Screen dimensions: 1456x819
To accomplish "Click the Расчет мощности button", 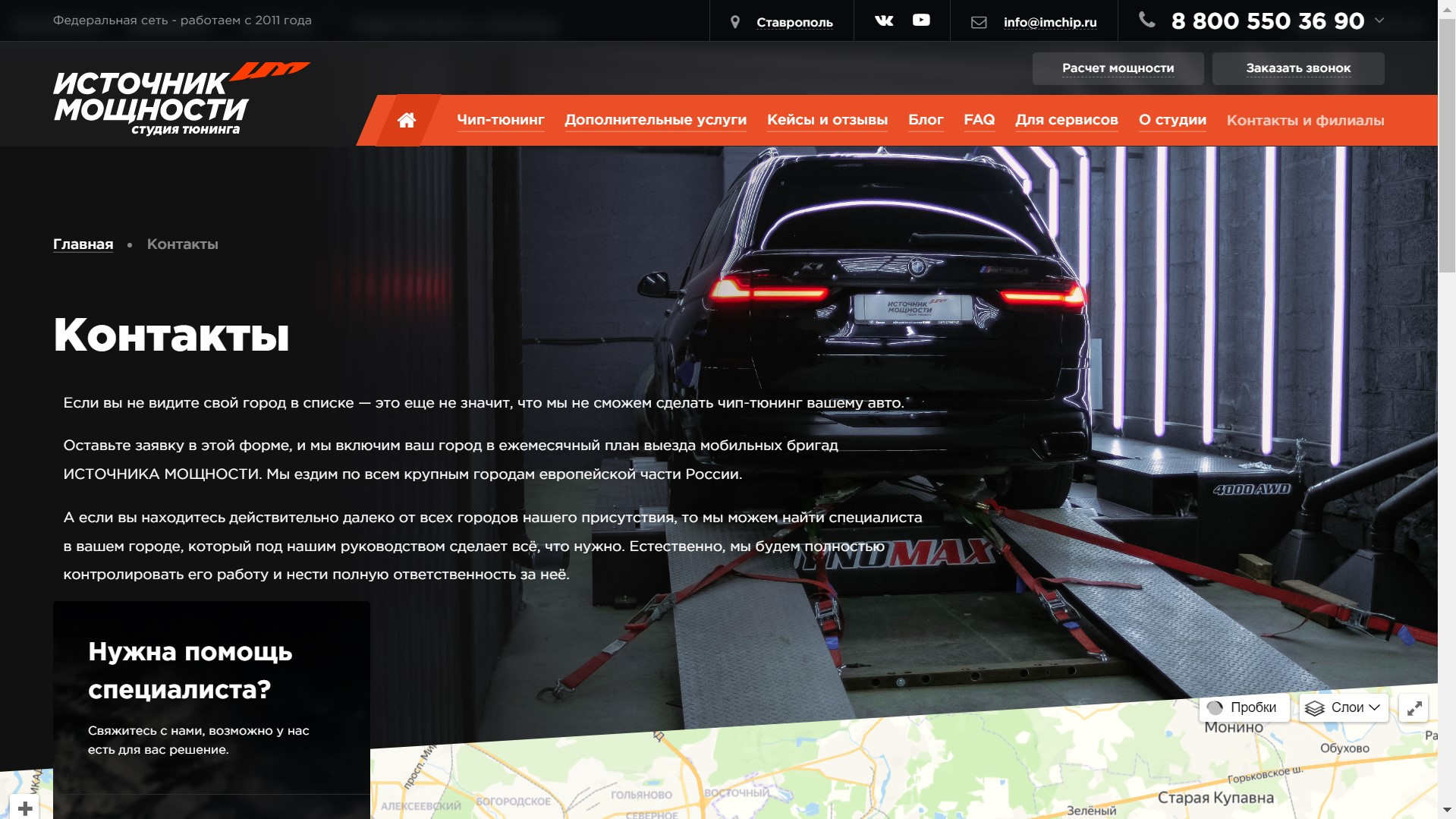I will click(x=1118, y=68).
